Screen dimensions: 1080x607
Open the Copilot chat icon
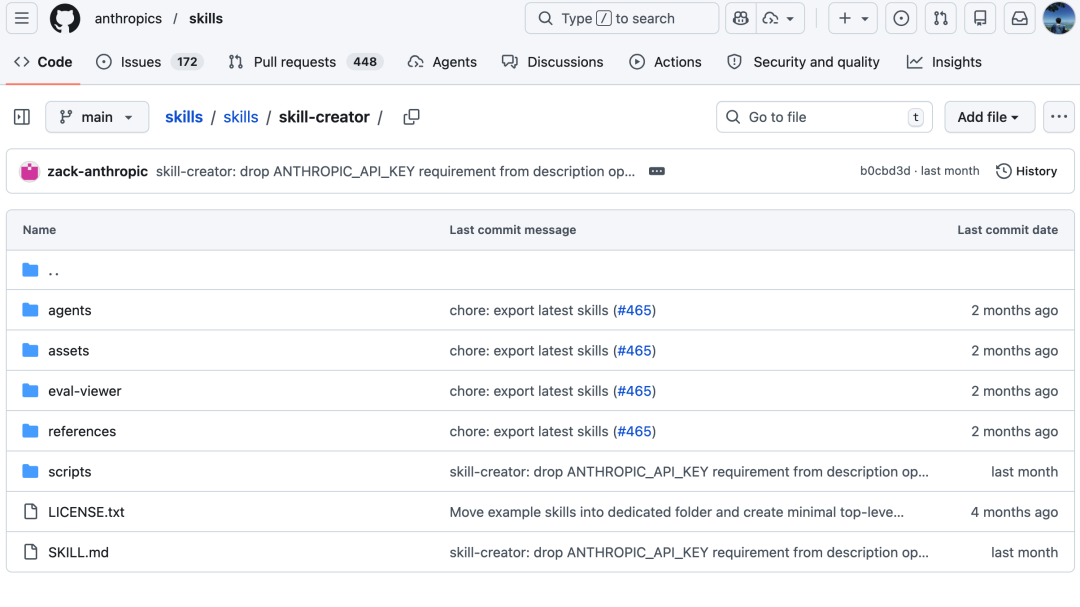click(740, 19)
